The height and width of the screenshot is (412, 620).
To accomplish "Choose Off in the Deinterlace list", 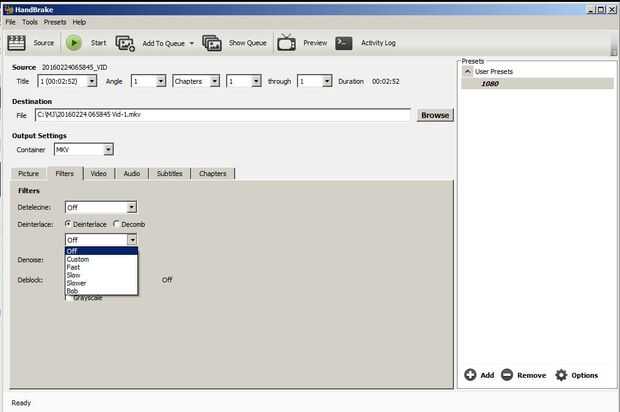I will pyautogui.click(x=101, y=251).
